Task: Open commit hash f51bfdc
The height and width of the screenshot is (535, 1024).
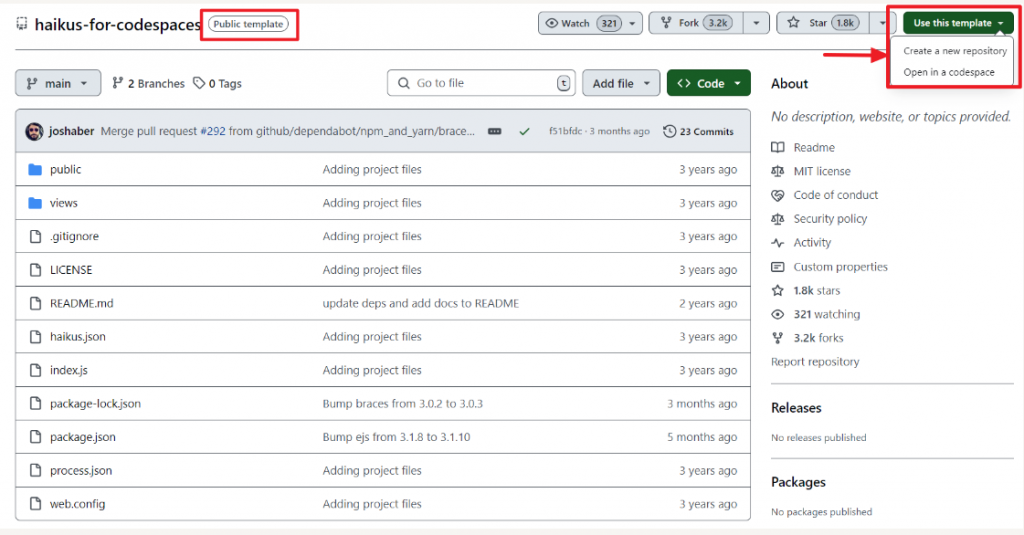Action: (566, 131)
